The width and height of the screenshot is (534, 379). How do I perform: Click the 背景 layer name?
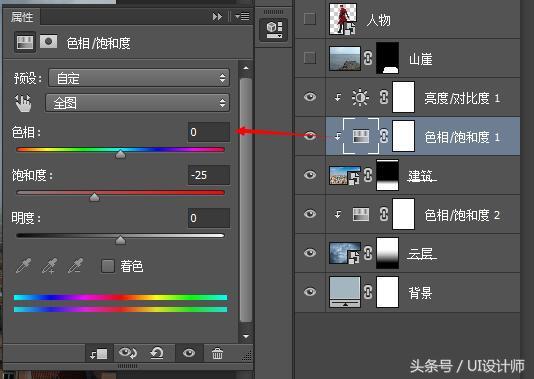pos(420,293)
